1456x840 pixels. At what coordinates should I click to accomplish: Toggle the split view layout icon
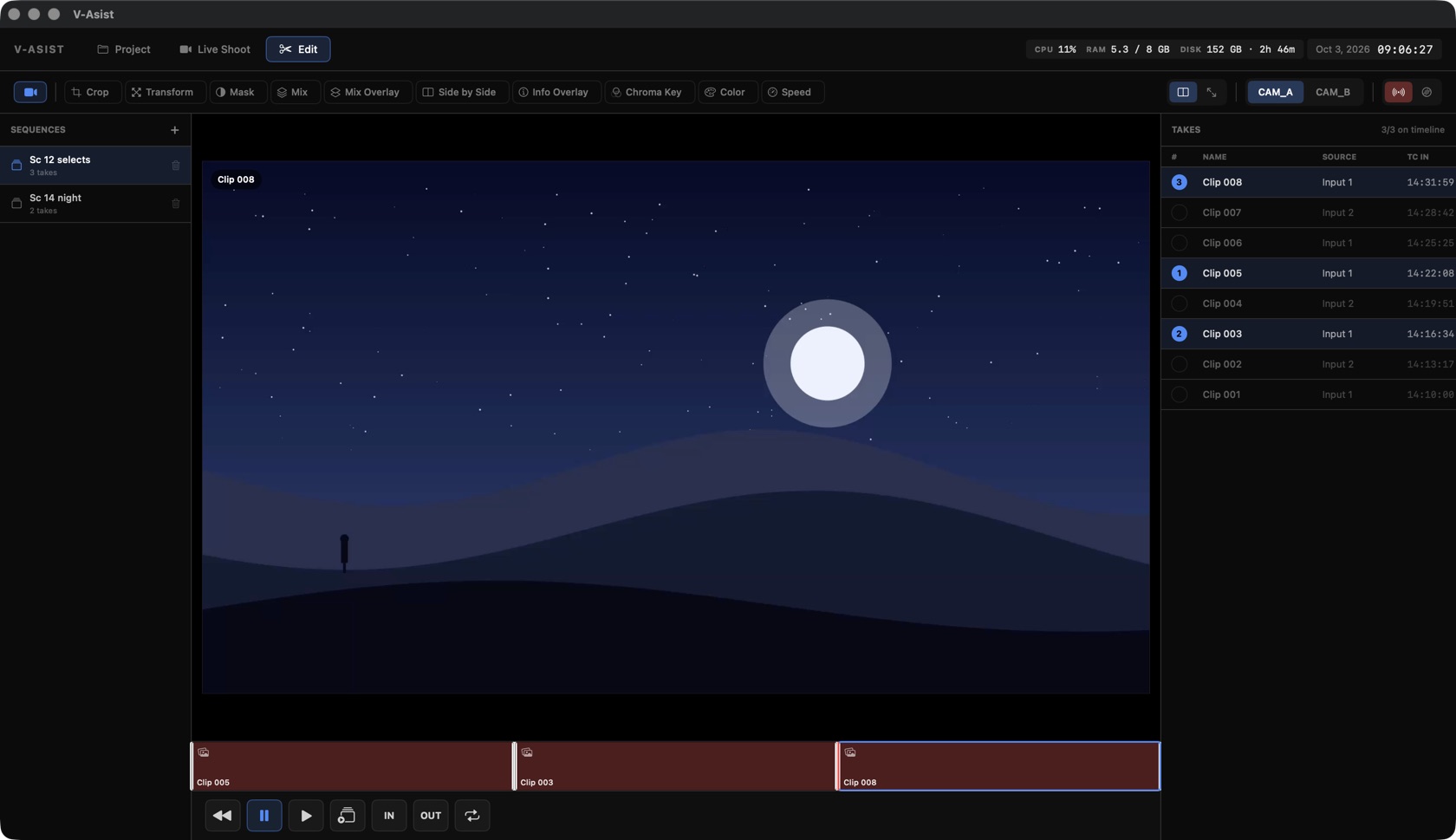(x=1183, y=92)
